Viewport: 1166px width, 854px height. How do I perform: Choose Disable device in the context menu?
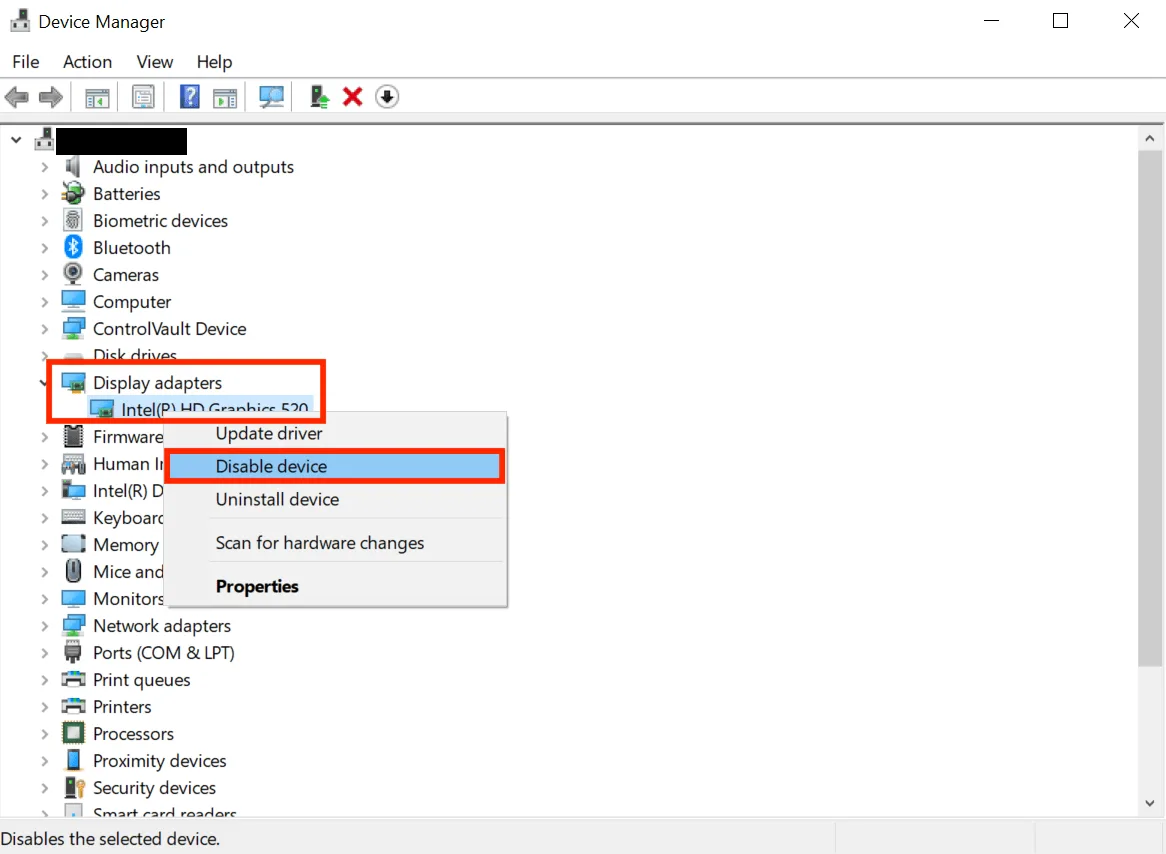[335, 466]
